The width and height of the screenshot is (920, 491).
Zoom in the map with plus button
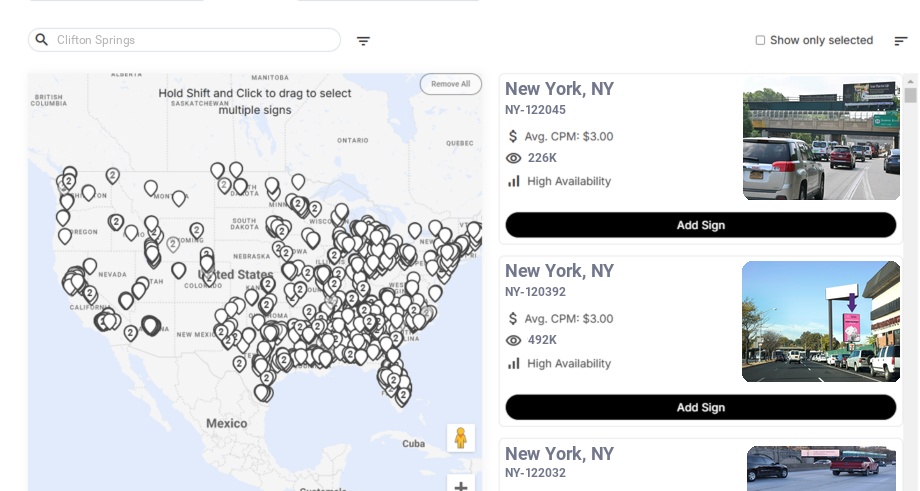[460, 486]
